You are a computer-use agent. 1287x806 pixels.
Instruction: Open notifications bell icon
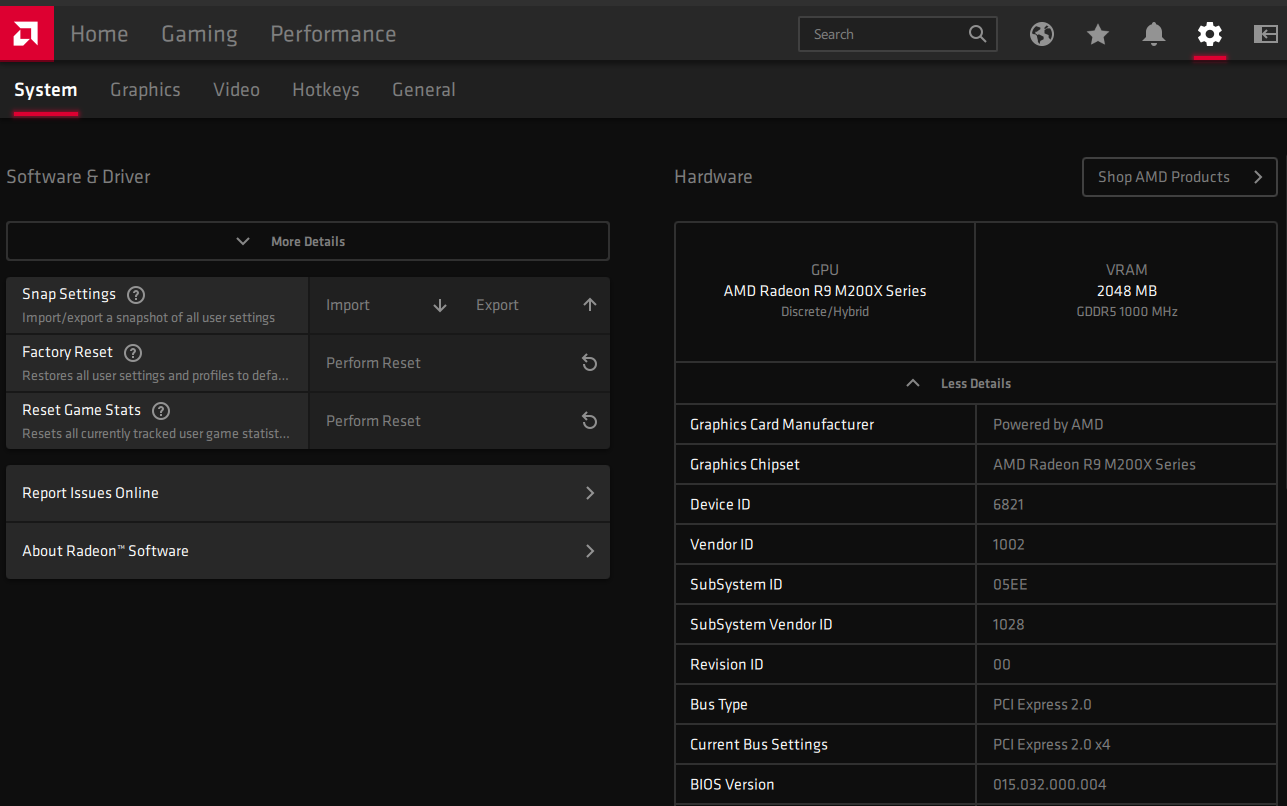tap(1154, 34)
